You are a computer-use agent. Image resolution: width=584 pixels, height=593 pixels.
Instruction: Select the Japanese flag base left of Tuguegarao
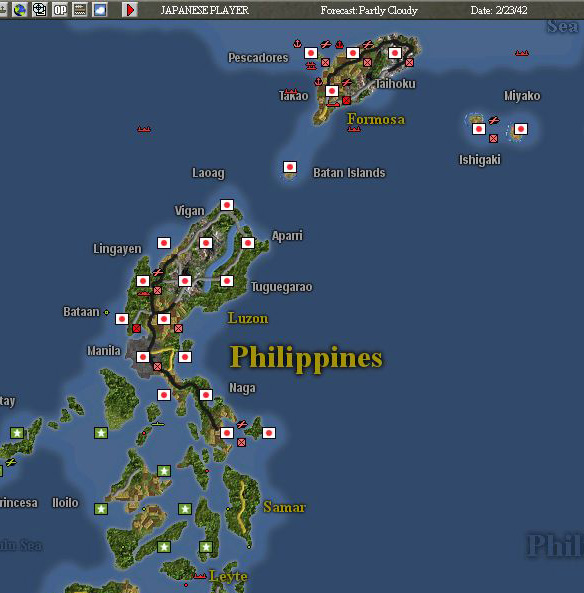tap(227, 281)
